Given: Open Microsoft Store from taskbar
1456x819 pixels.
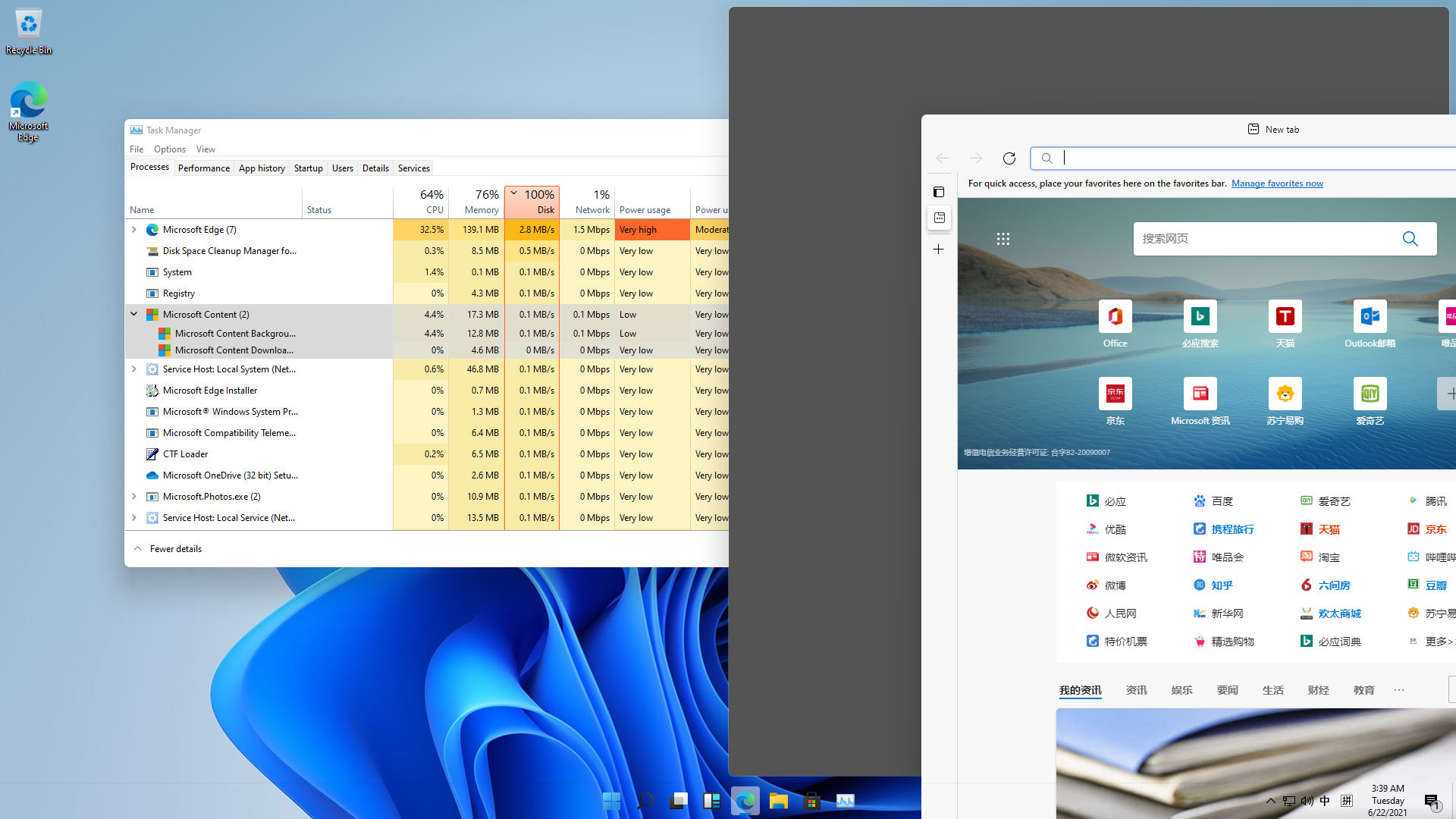Looking at the screenshot, I should 812,801.
